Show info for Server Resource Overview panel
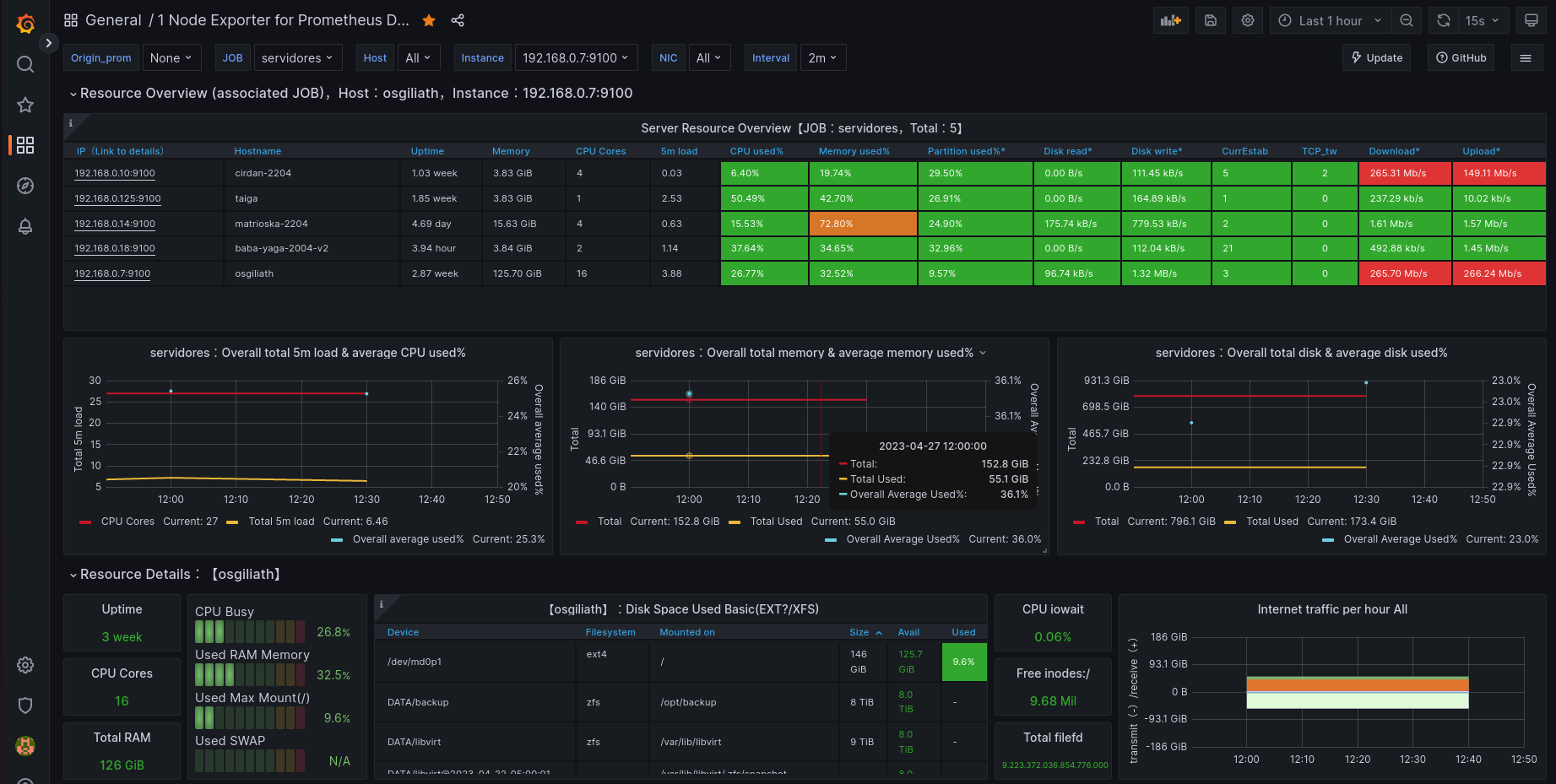1556x784 pixels. 71,123
